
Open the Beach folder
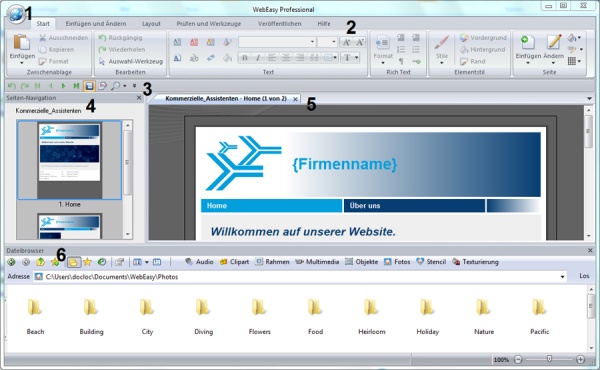pyautogui.click(x=35, y=317)
